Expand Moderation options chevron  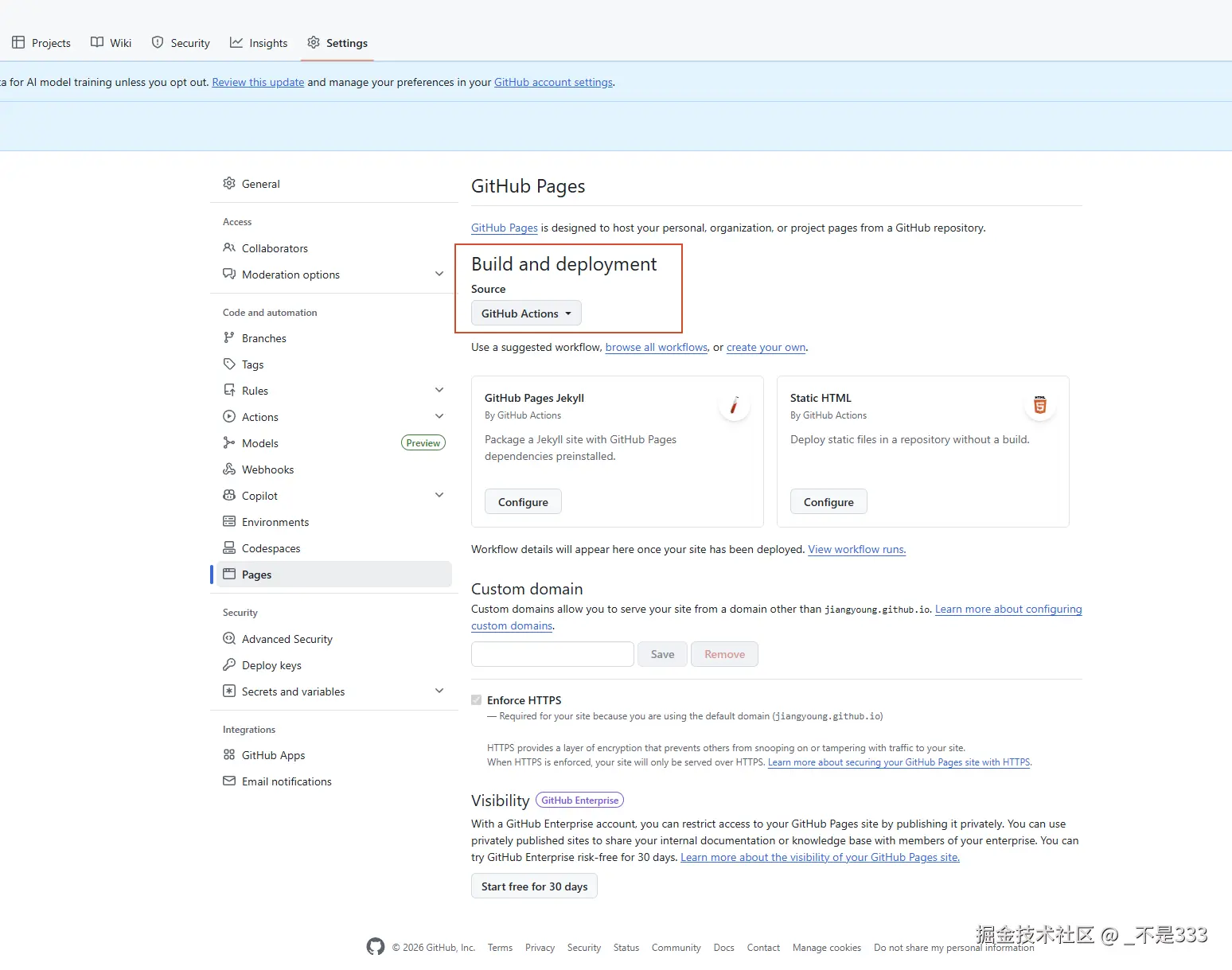coord(439,274)
